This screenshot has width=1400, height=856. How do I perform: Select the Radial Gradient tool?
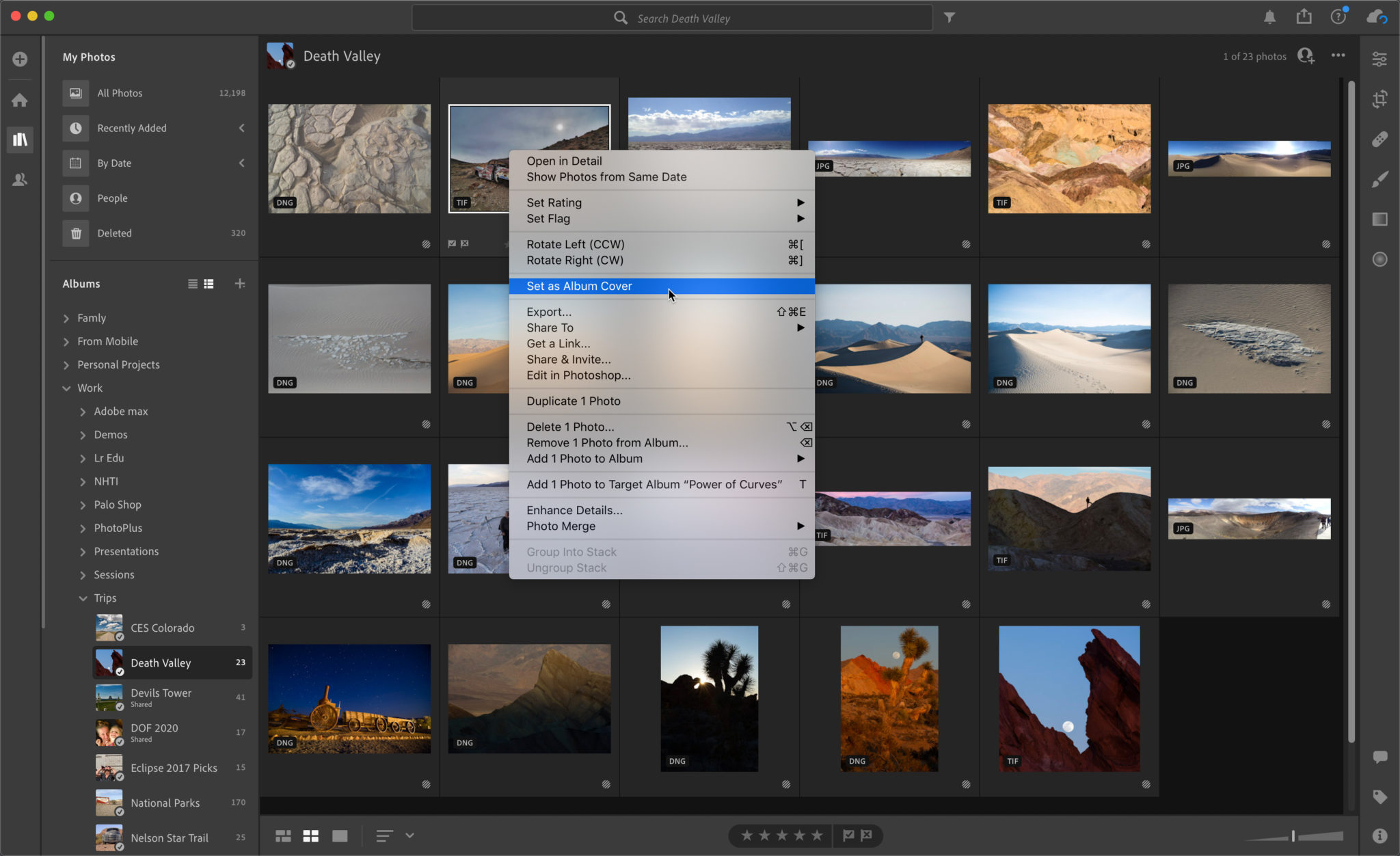[x=1379, y=259]
